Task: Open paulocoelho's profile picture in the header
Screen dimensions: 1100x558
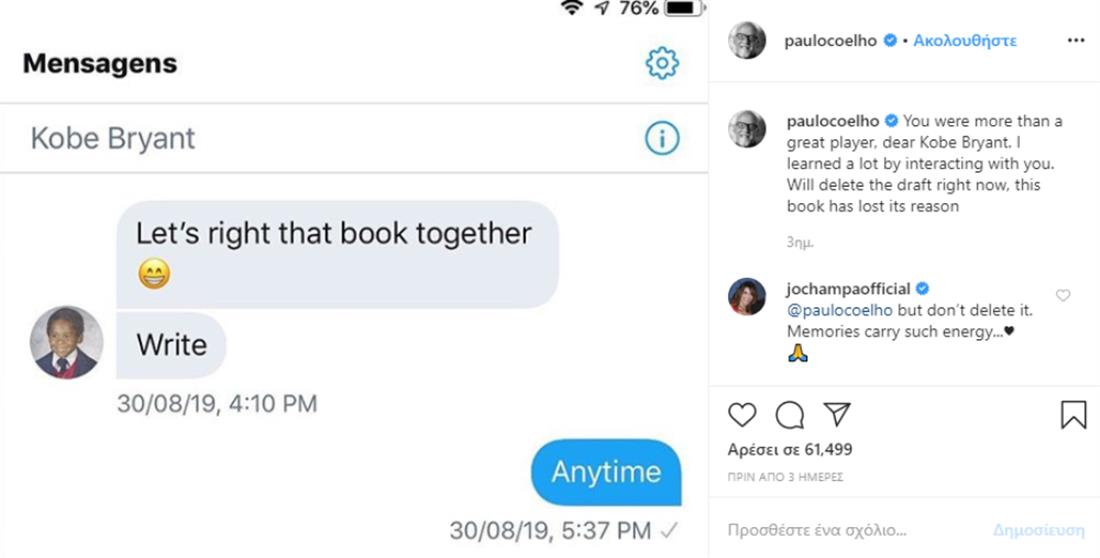Action: click(x=746, y=40)
